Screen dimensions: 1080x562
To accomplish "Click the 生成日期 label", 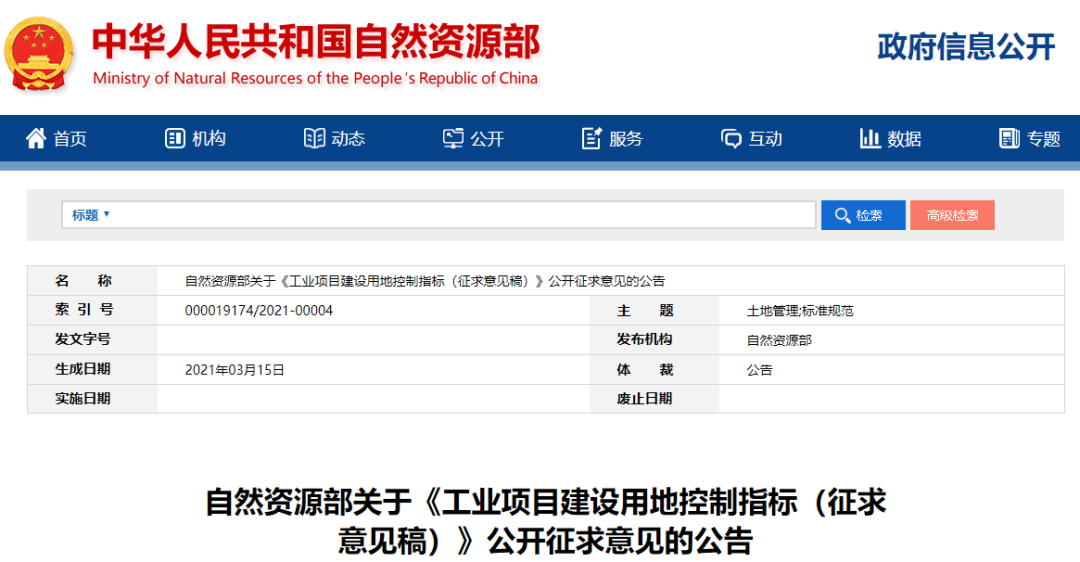I will 83,369.
